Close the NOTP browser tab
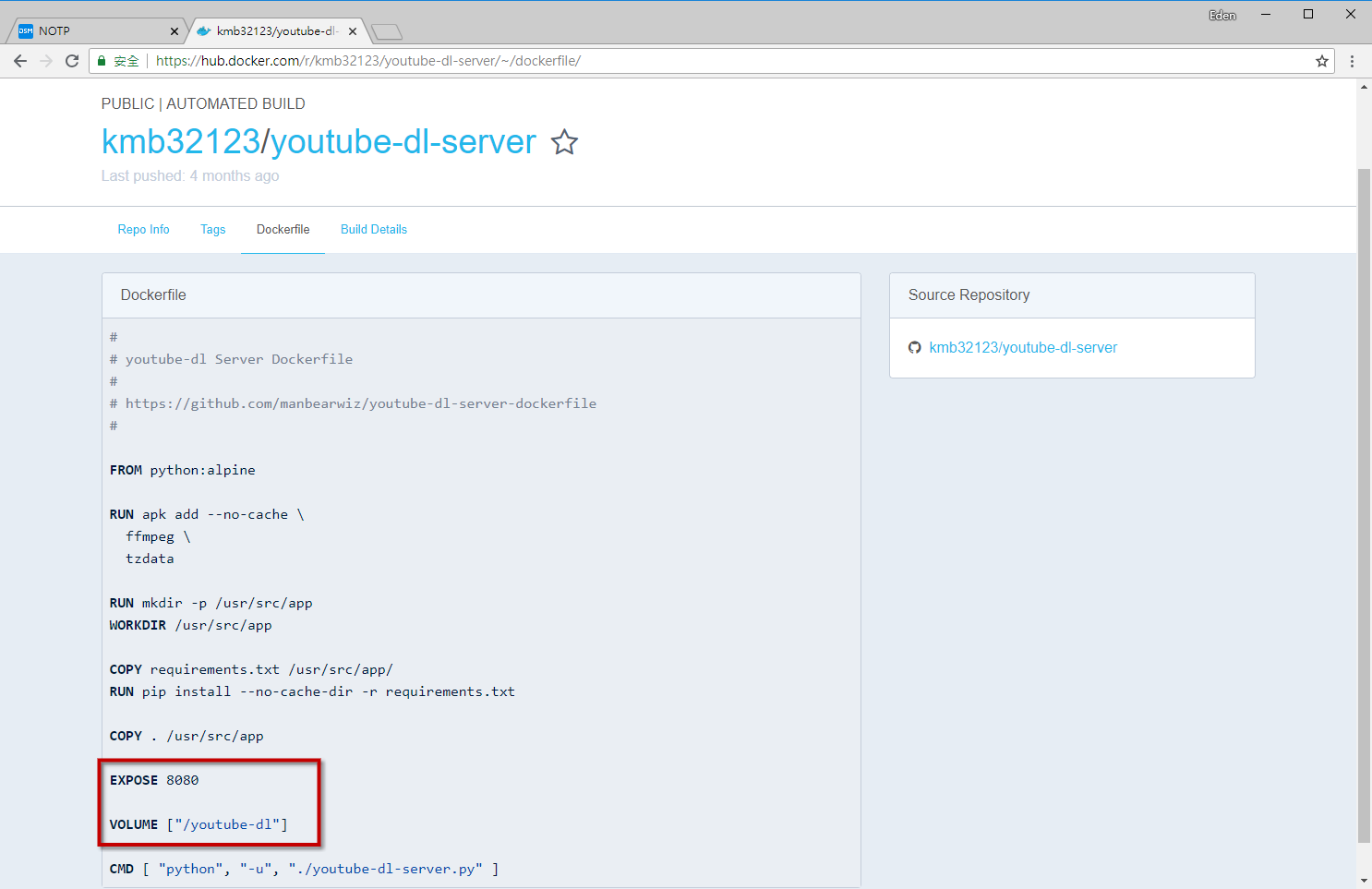Viewport: 1372px width, 889px height. click(x=175, y=31)
